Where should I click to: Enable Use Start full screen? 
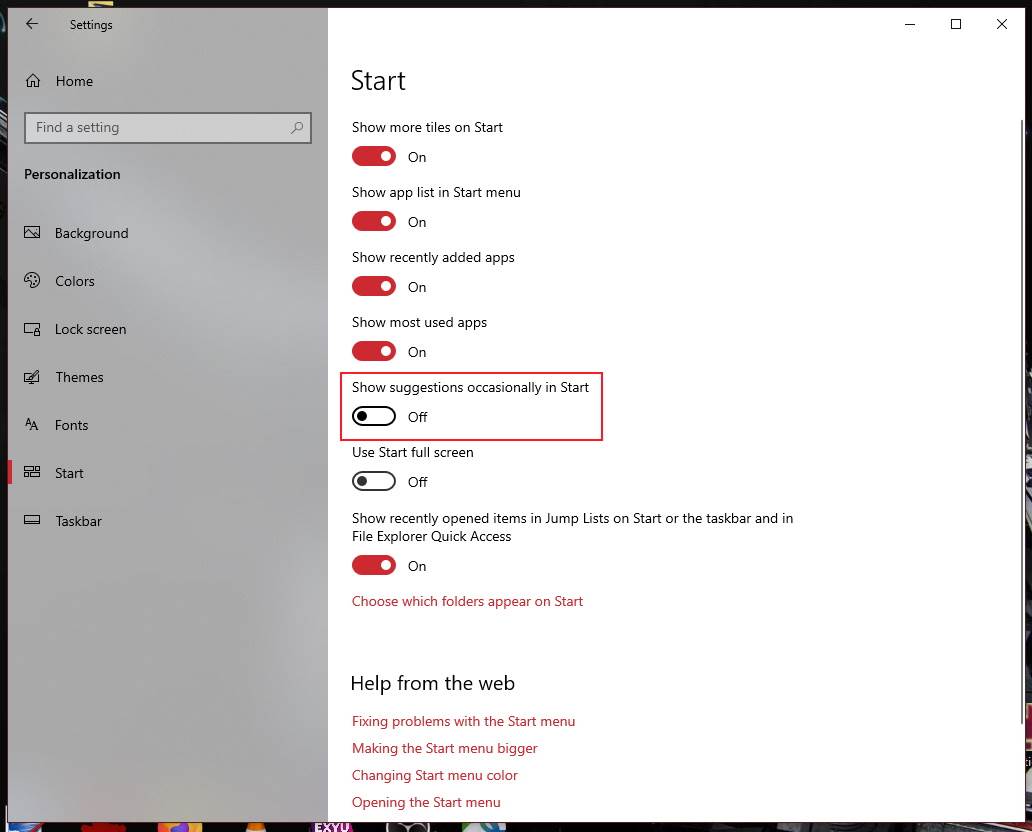point(373,481)
